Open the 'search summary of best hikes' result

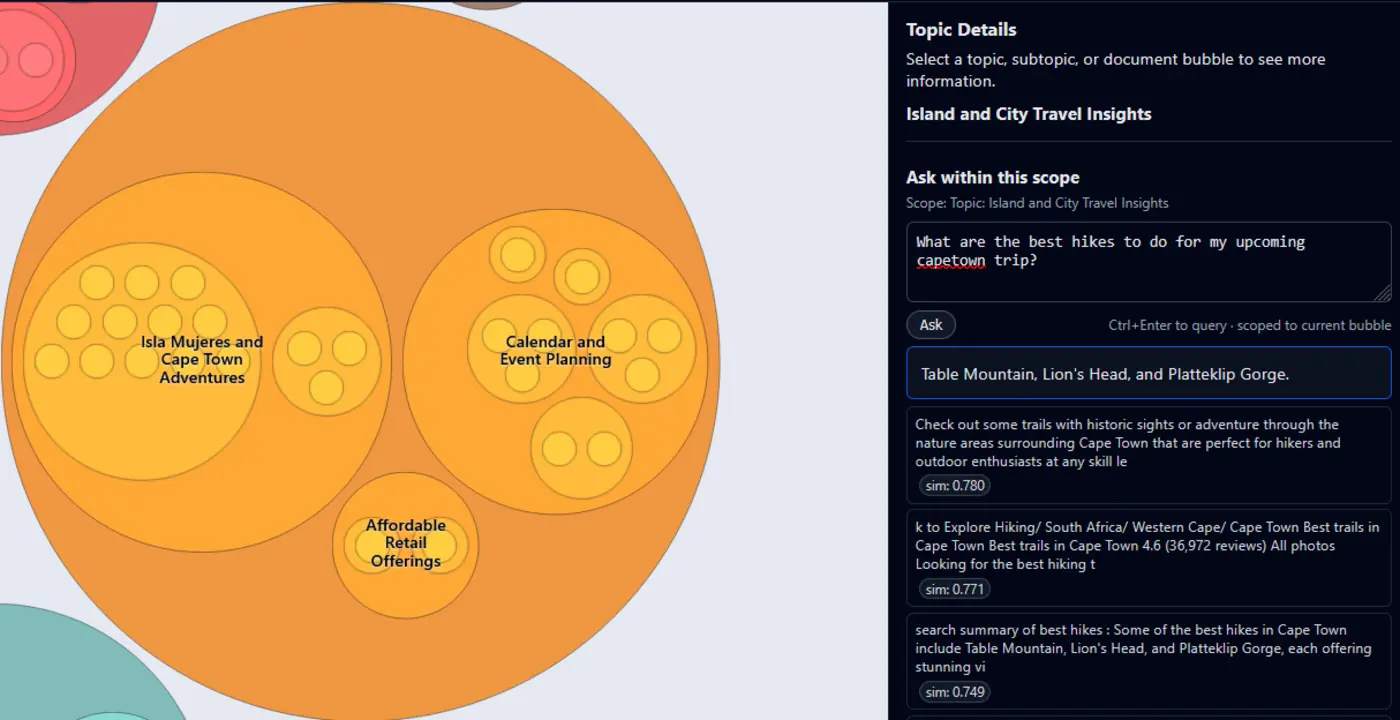coord(1147,648)
